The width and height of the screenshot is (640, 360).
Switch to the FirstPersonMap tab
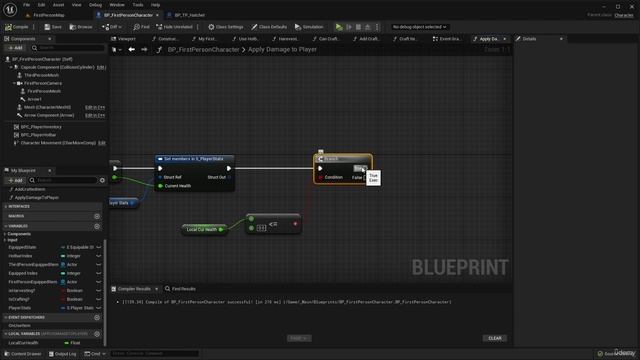click(49, 15)
